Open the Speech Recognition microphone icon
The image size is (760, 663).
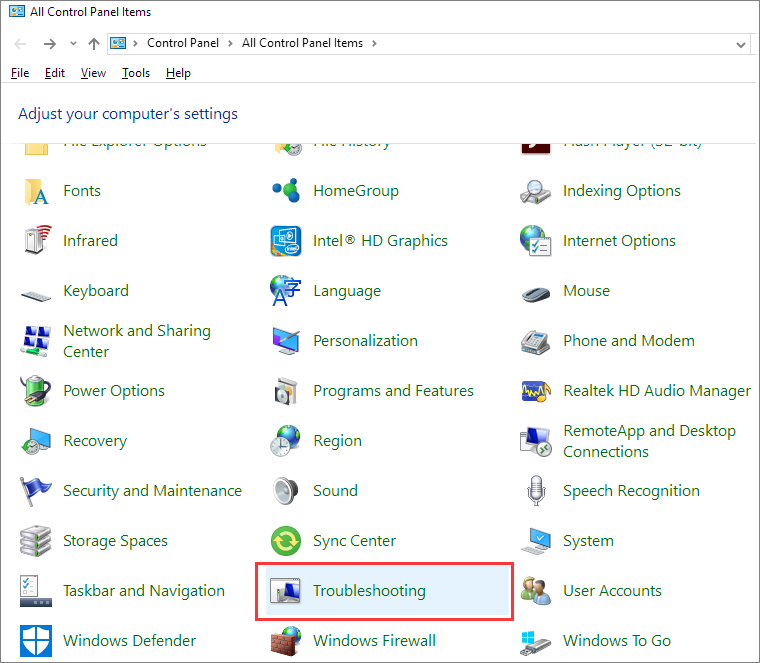pos(536,490)
